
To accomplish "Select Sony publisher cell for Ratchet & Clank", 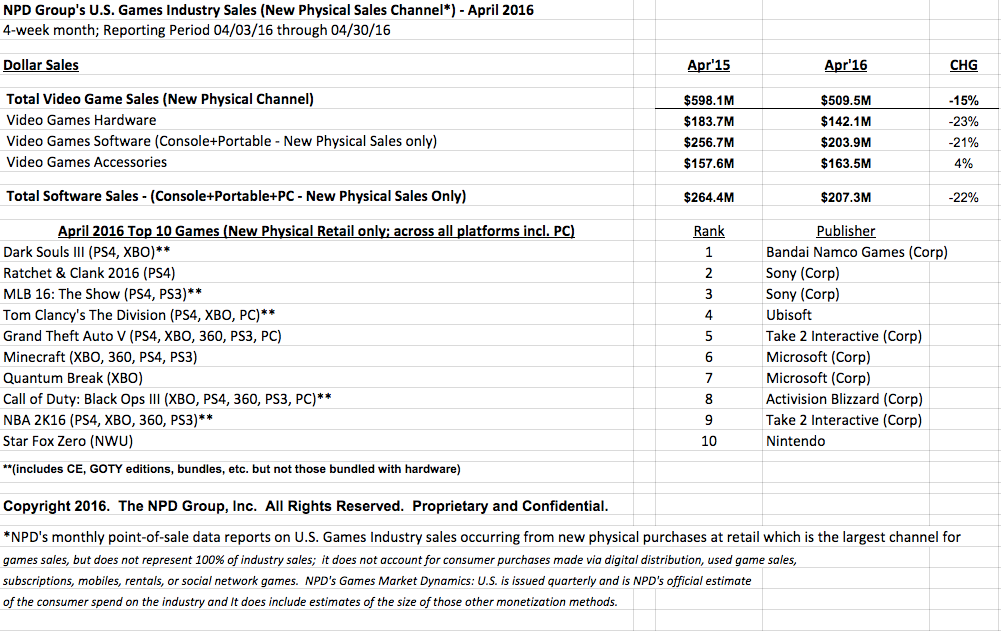I will pos(802,273).
